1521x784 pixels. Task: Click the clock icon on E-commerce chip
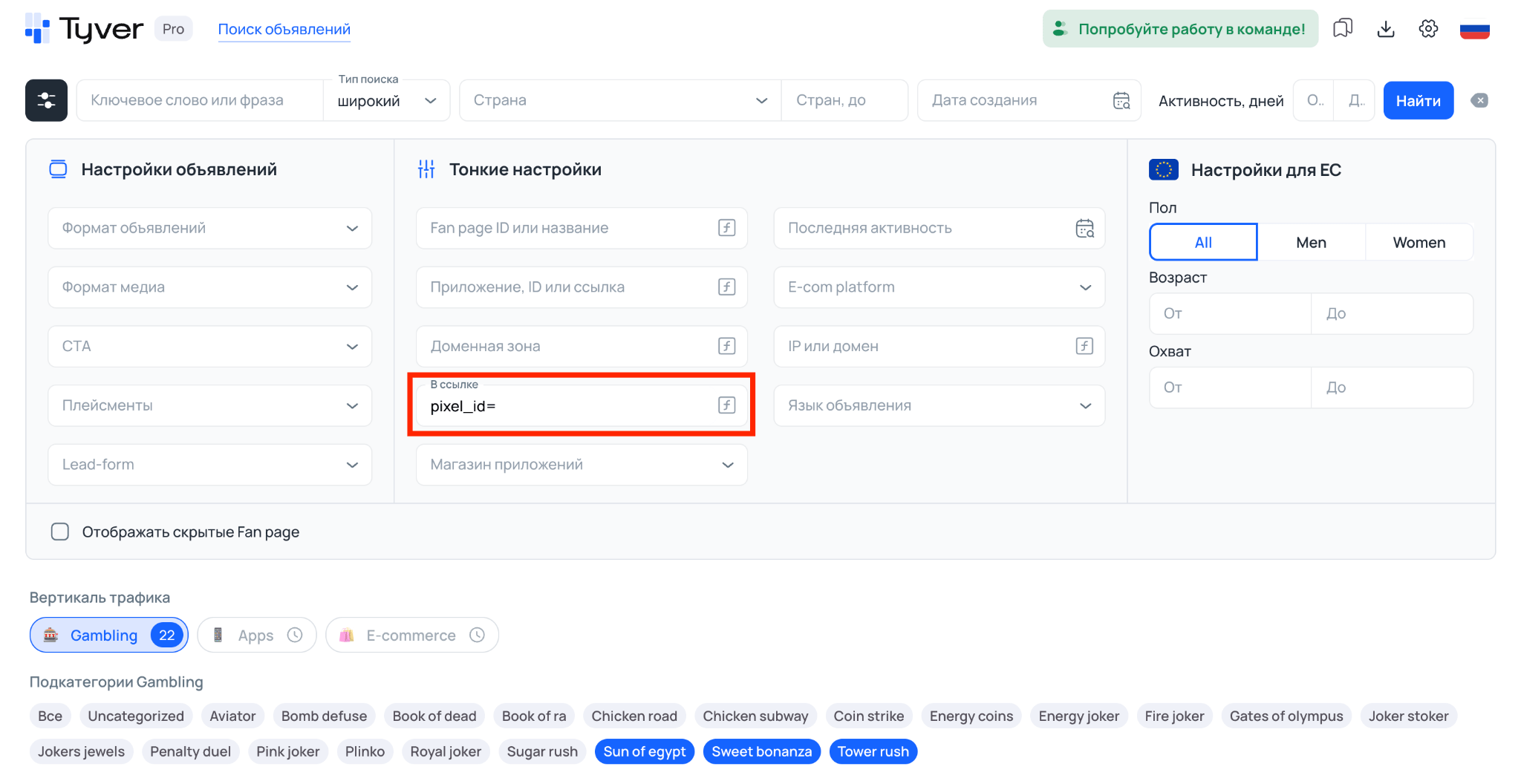(x=477, y=635)
